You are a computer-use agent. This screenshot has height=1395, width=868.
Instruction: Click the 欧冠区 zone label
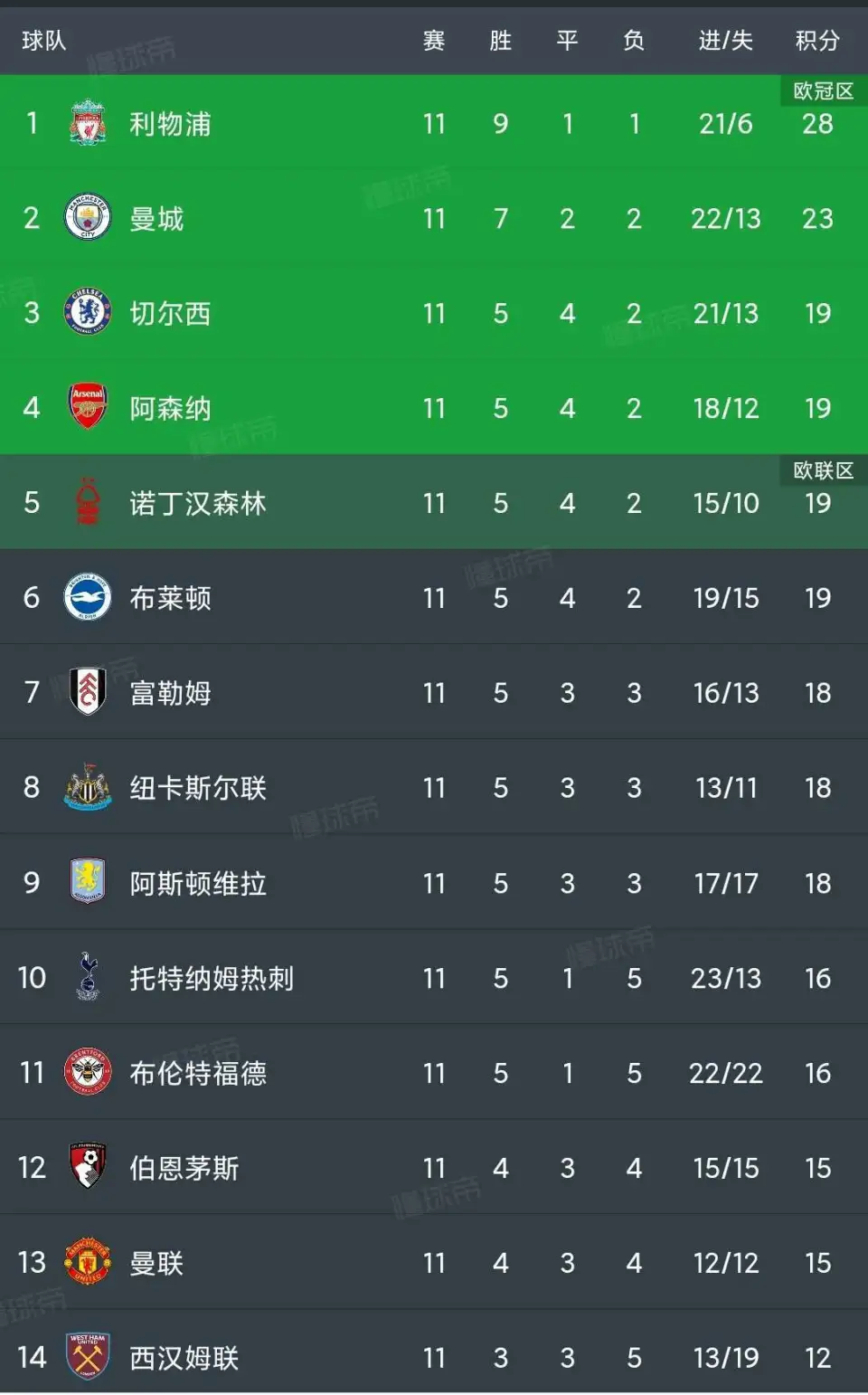[823, 90]
